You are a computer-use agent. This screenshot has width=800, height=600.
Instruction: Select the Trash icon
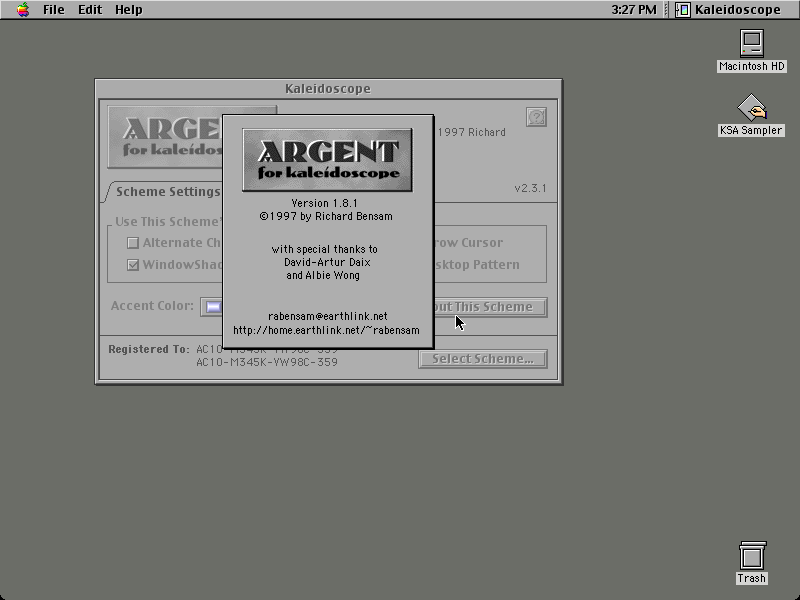pyautogui.click(x=752, y=562)
